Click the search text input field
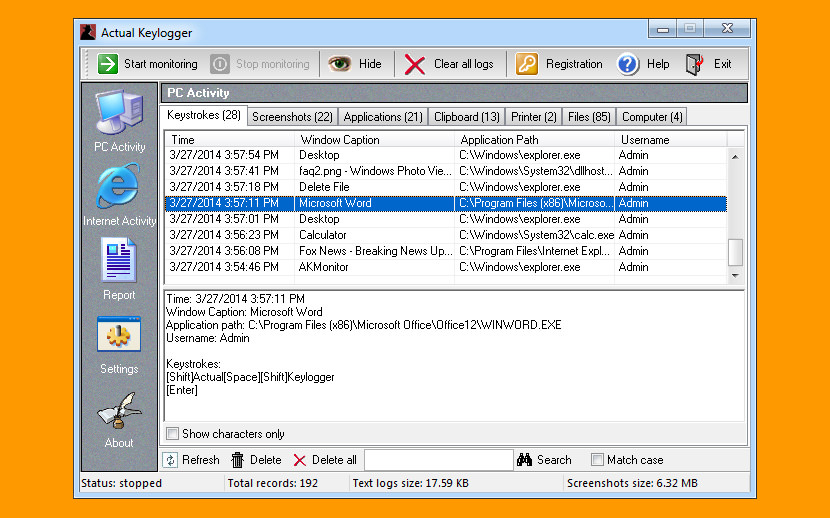 coord(438,460)
